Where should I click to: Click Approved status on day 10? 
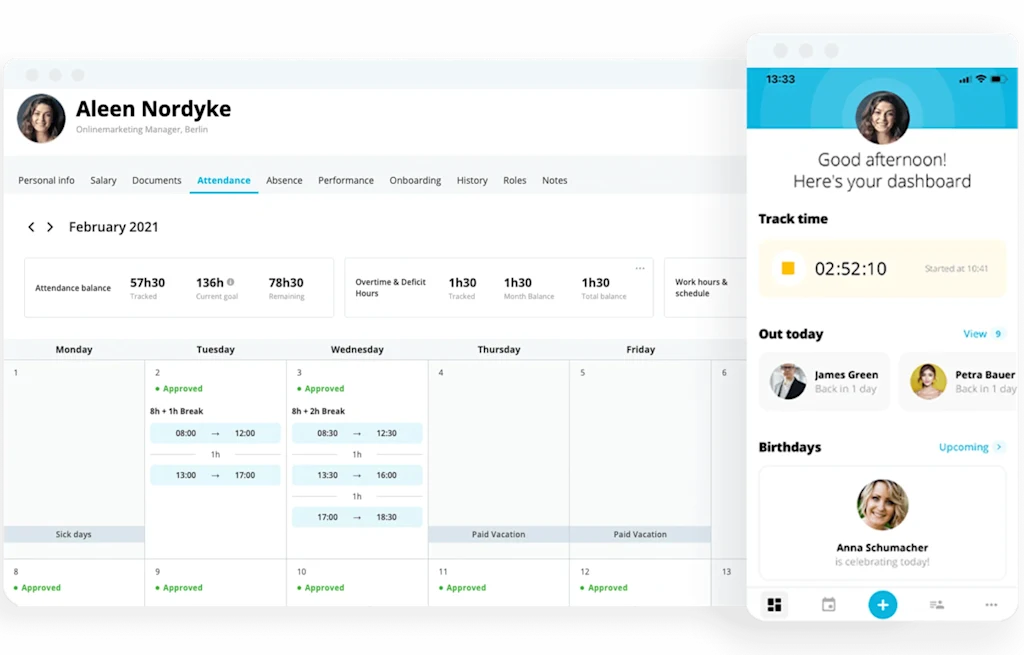pyautogui.click(x=321, y=588)
